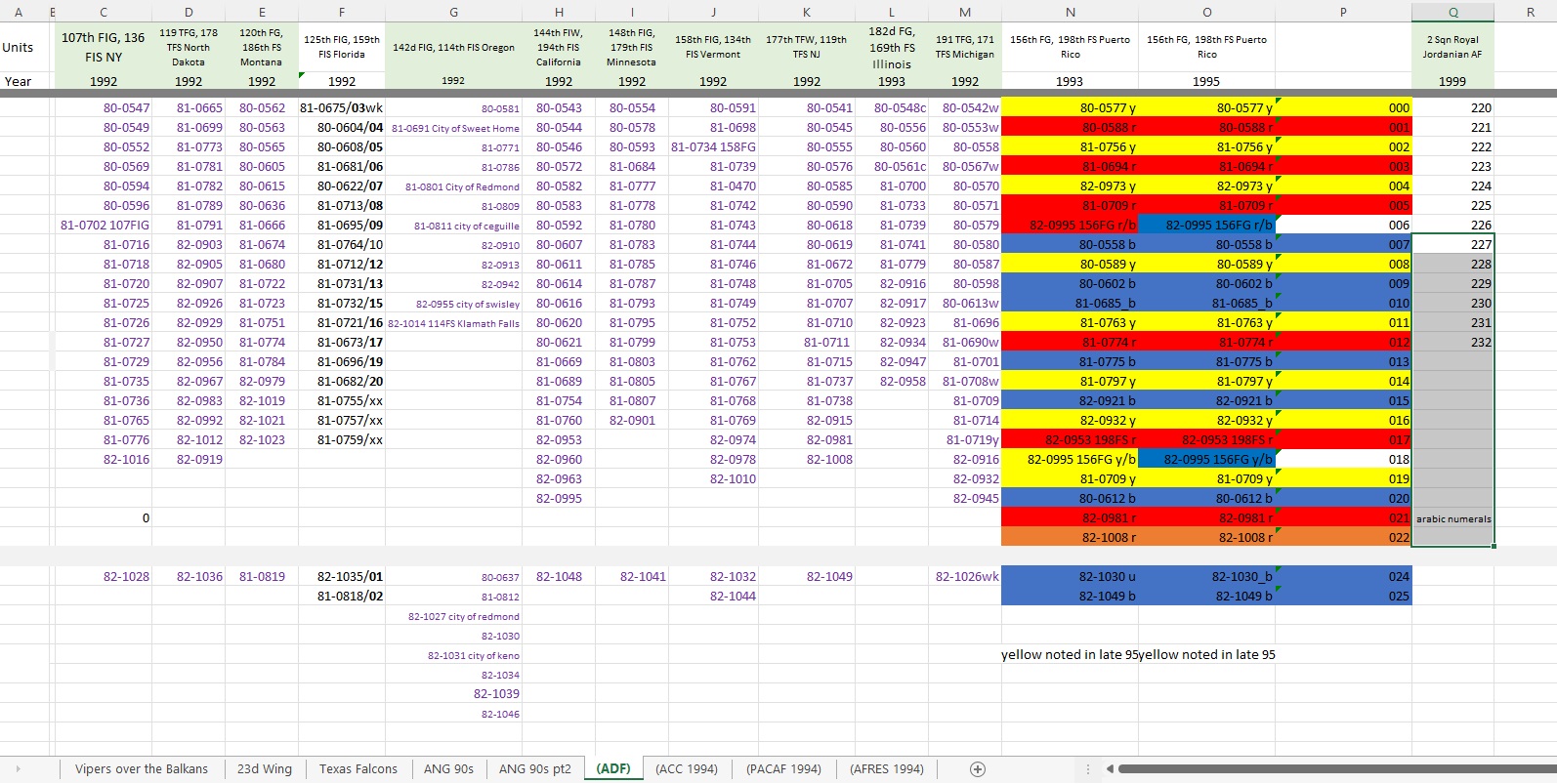This screenshot has height=784, width=1557.
Task: Select cell 81-0691 City of Sweet Home
Action: click(453, 128)
